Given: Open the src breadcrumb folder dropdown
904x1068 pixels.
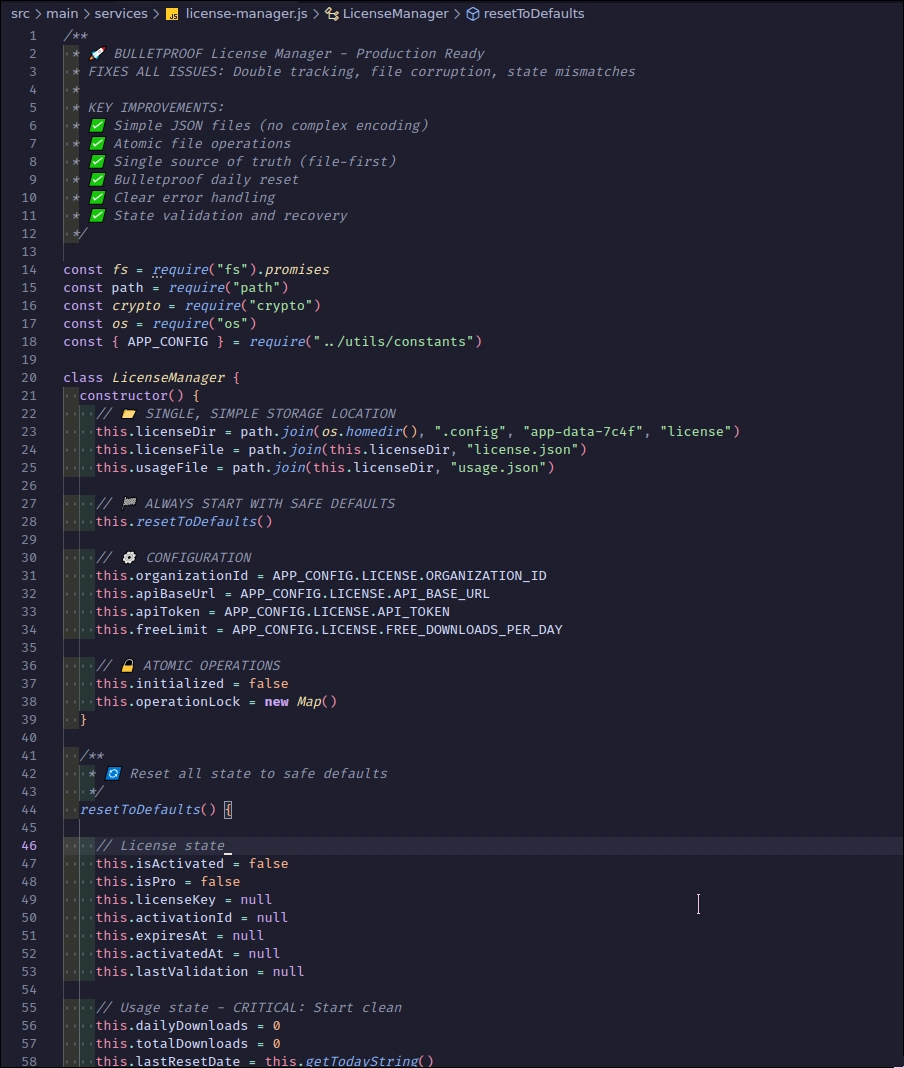Looking at the screenshot, I should coord(20,14).
